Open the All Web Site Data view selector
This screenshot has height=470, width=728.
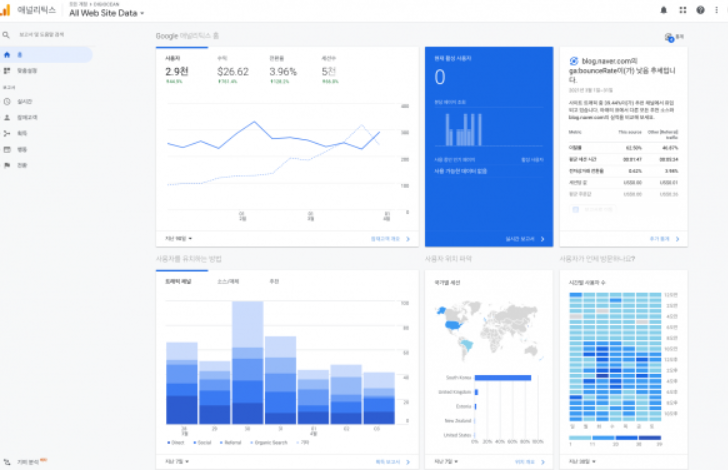[106, 13]
